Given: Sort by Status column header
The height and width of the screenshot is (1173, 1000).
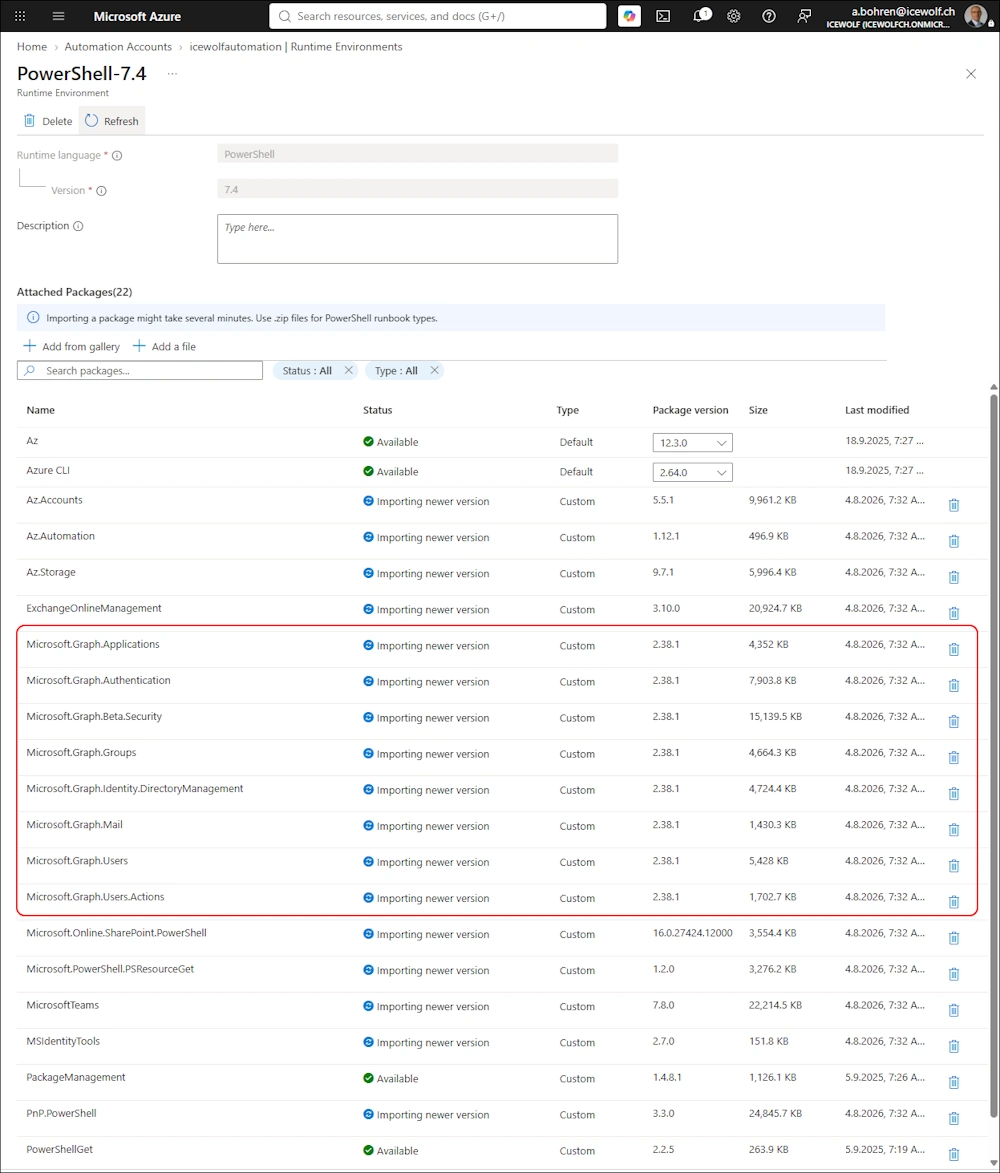Looking at the screenshot, I should point(378,410).
